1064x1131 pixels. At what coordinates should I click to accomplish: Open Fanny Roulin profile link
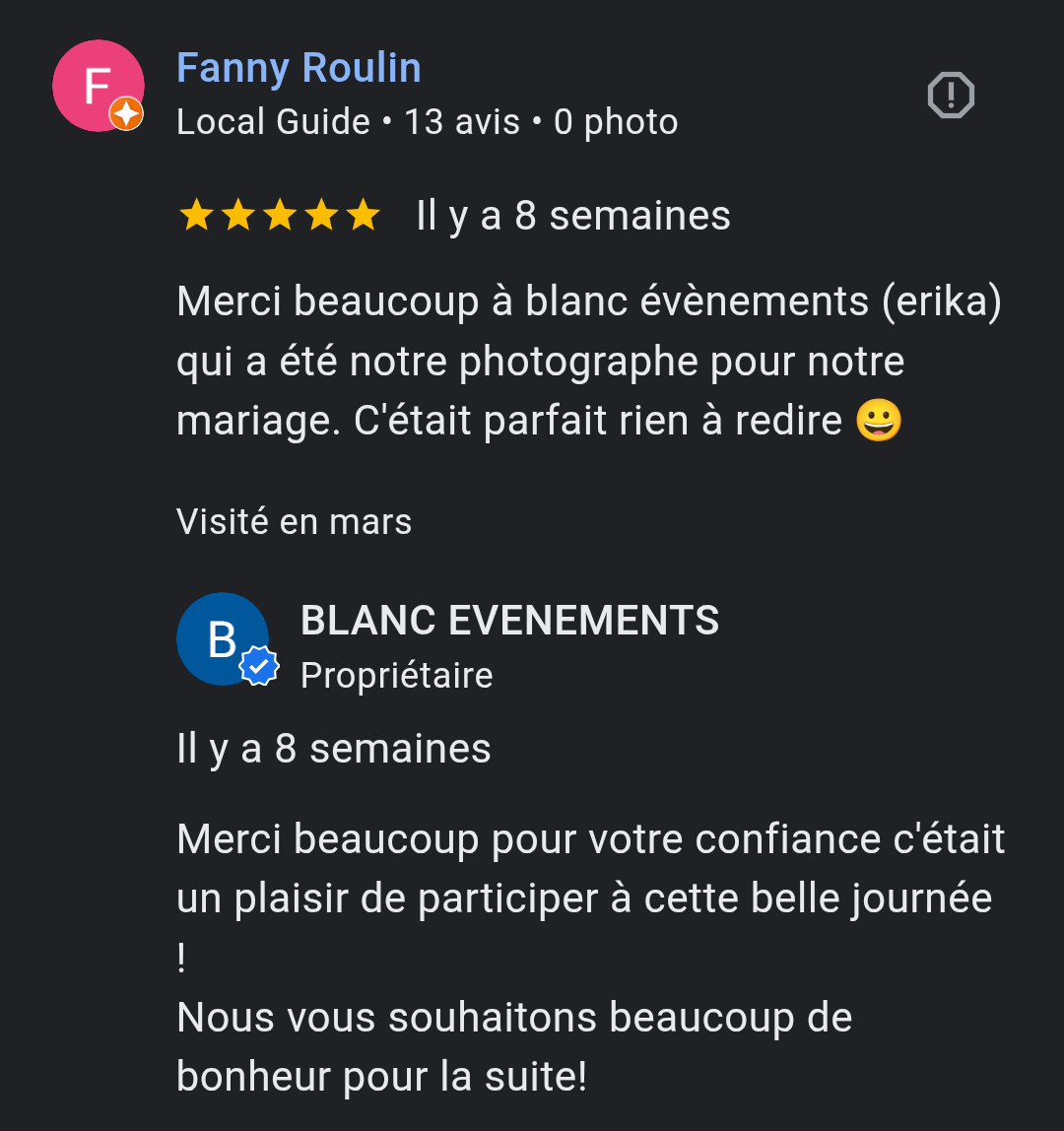tap(299, 68)
